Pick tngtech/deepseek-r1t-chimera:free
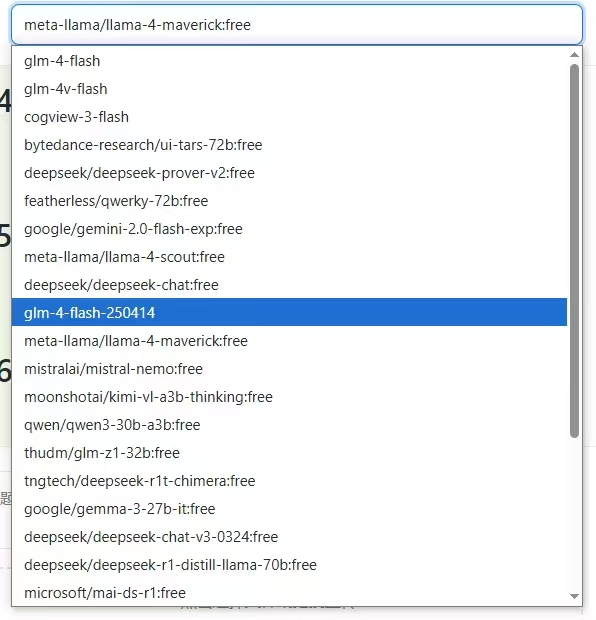596x620 pixels. 289,481
